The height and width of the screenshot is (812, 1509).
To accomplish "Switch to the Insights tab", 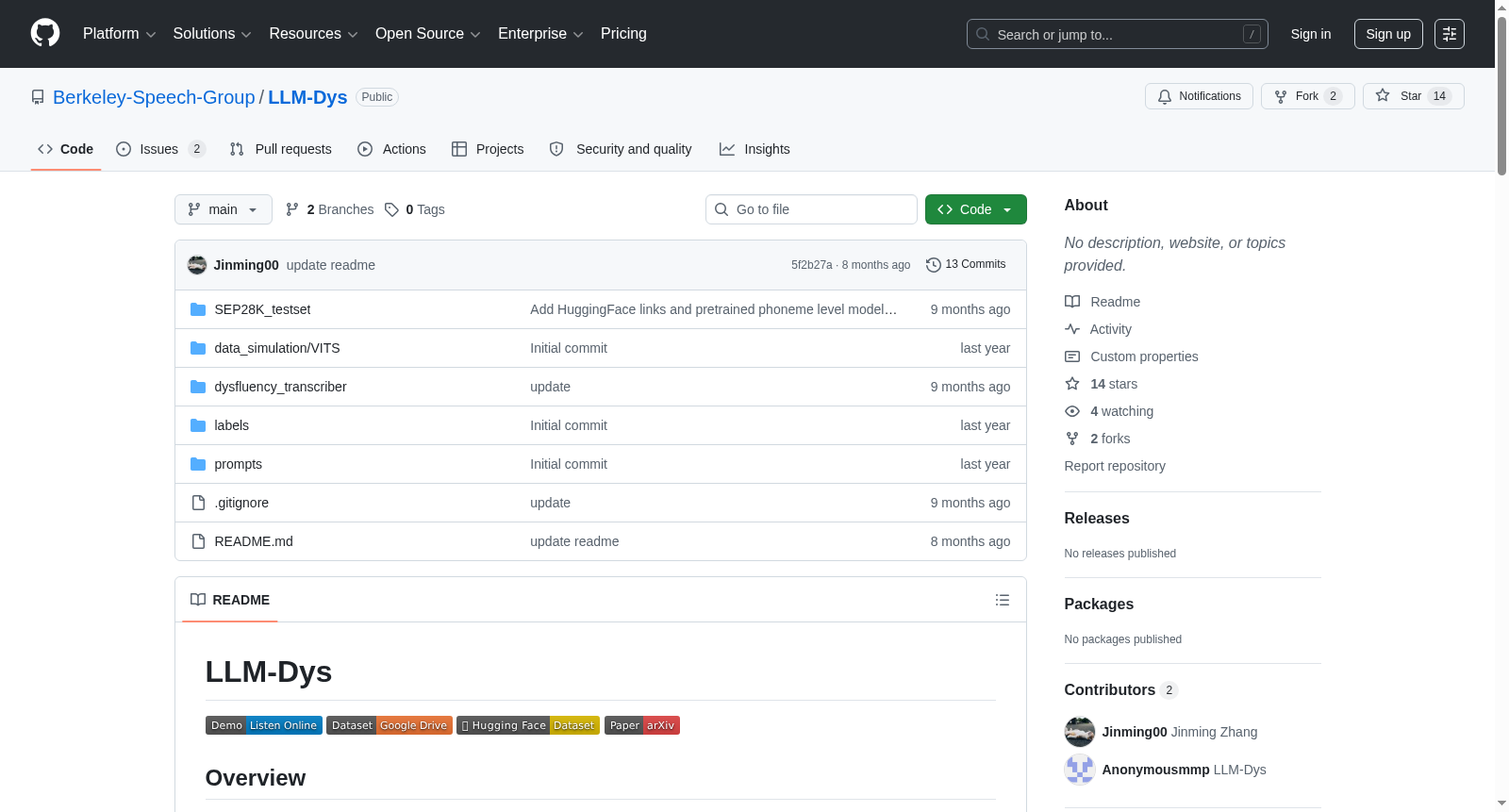I will pyautogui.click(x=754, y=149).
